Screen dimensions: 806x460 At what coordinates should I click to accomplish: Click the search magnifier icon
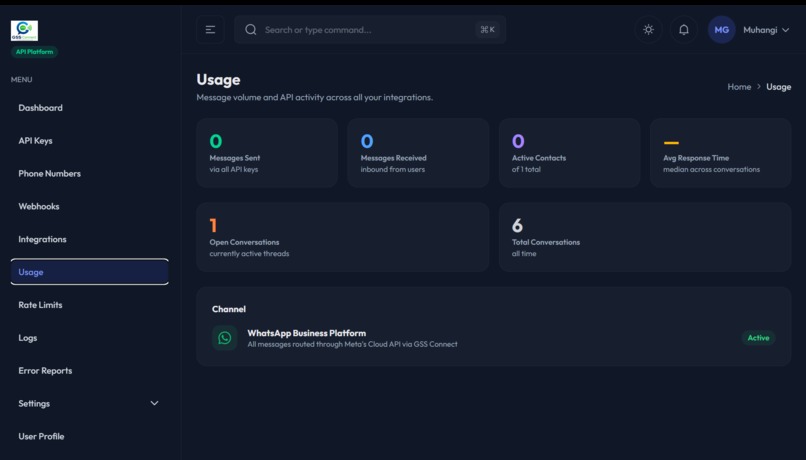click(x=251, y=30)
